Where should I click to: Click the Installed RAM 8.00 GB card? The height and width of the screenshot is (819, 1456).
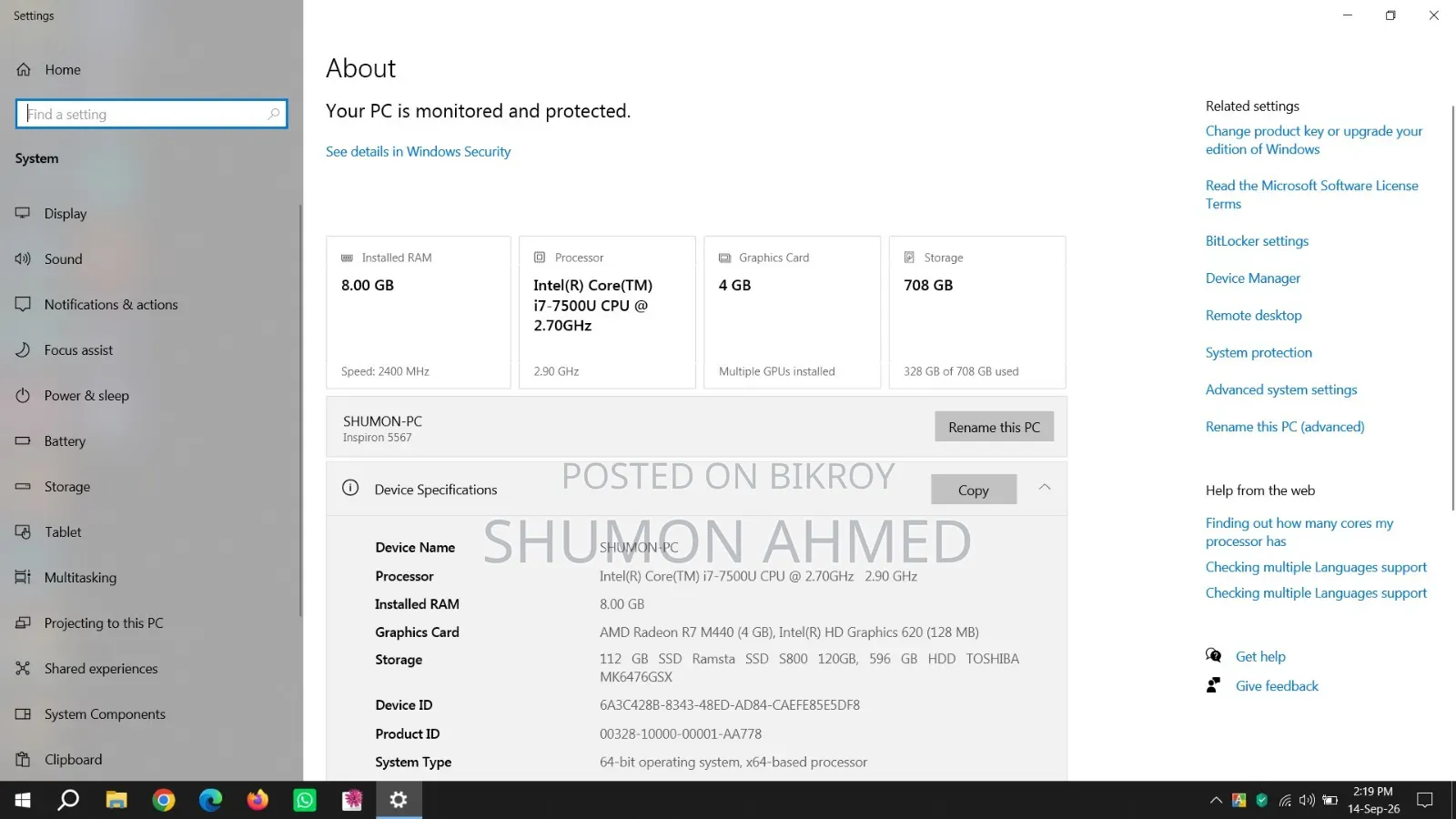419,313
